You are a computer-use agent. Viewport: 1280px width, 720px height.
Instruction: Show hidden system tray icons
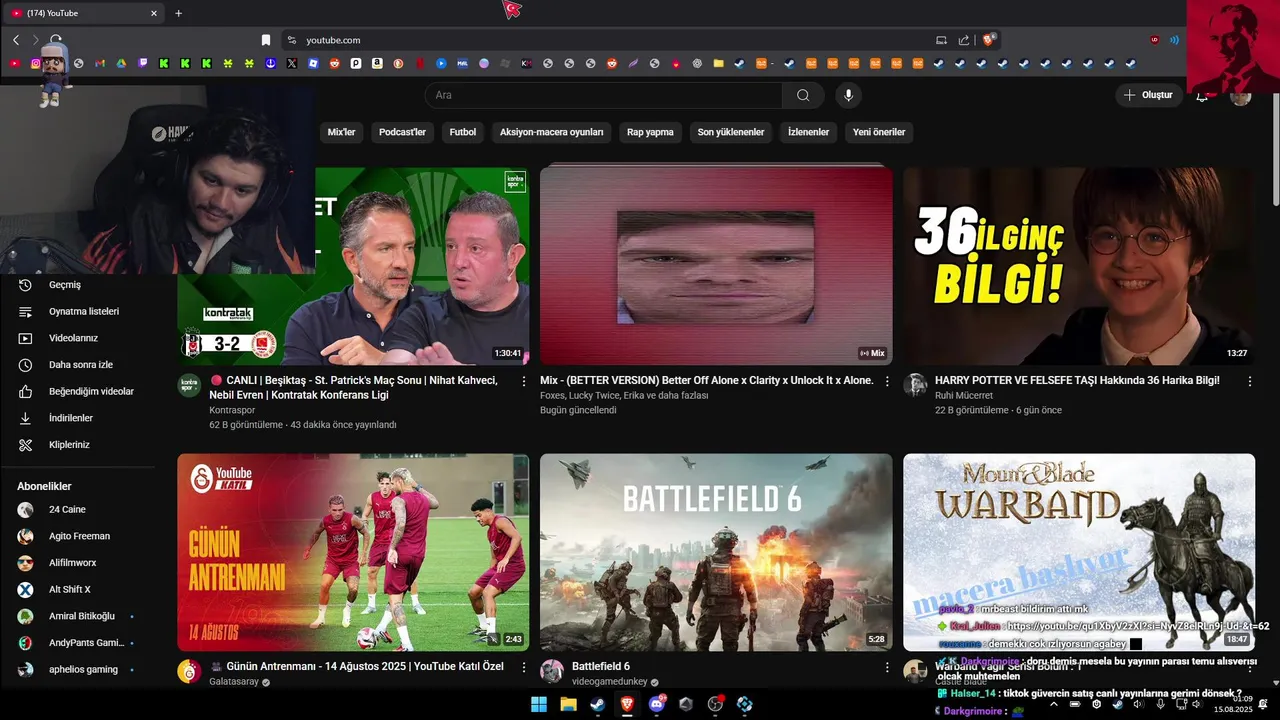pyautogui.click(x=1053, y=704)
